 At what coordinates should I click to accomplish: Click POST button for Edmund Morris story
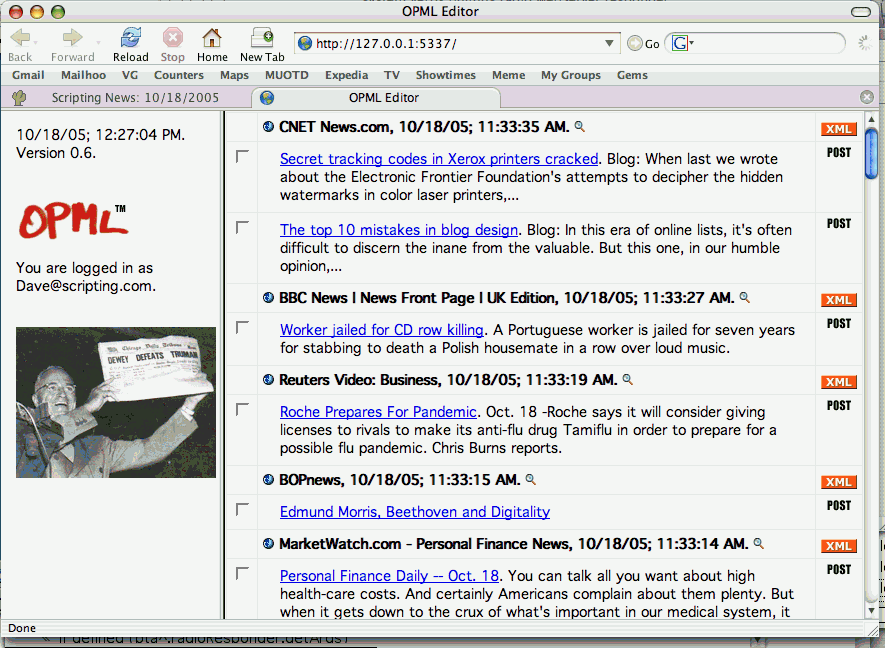838,506
